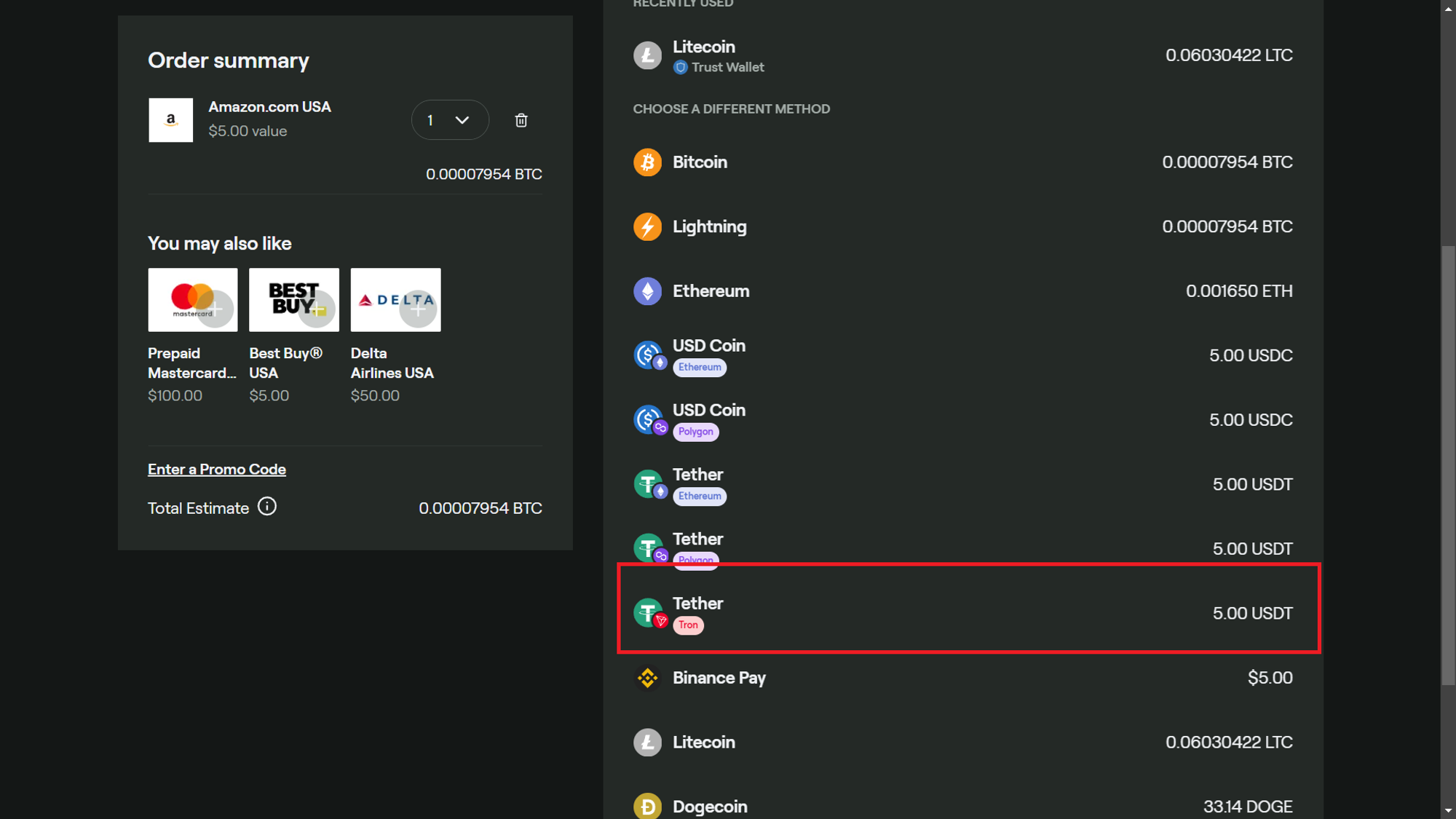1456x819 pixels.
Task: Click the Binance Pay logo icon
Action: click(x=647, y=678)
